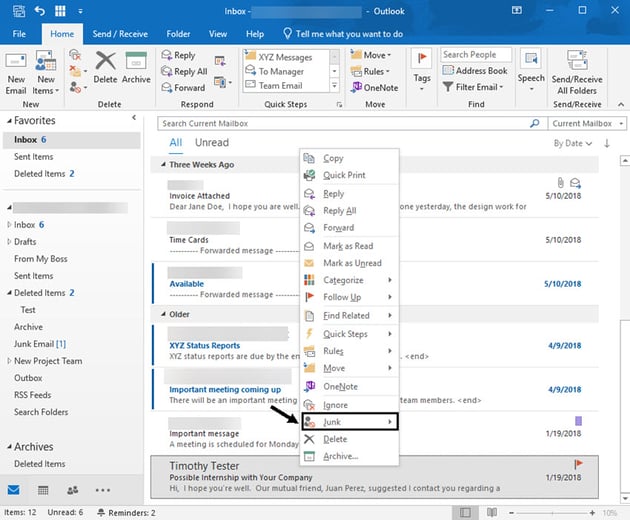Switch to Mail view in navigation bar
The width and height of the screenshot is (630, 520).
point(14,490)
